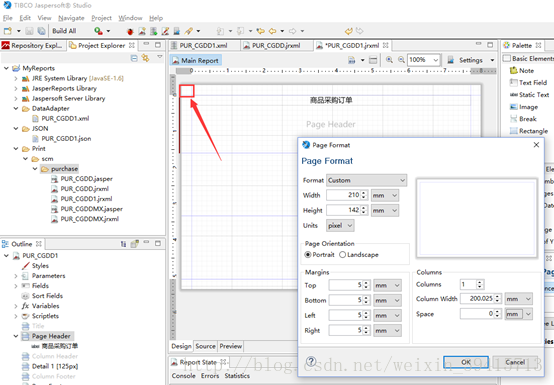554x385 pixels.
Task: Increment the Columns count stepper
Action: (480, 282)
